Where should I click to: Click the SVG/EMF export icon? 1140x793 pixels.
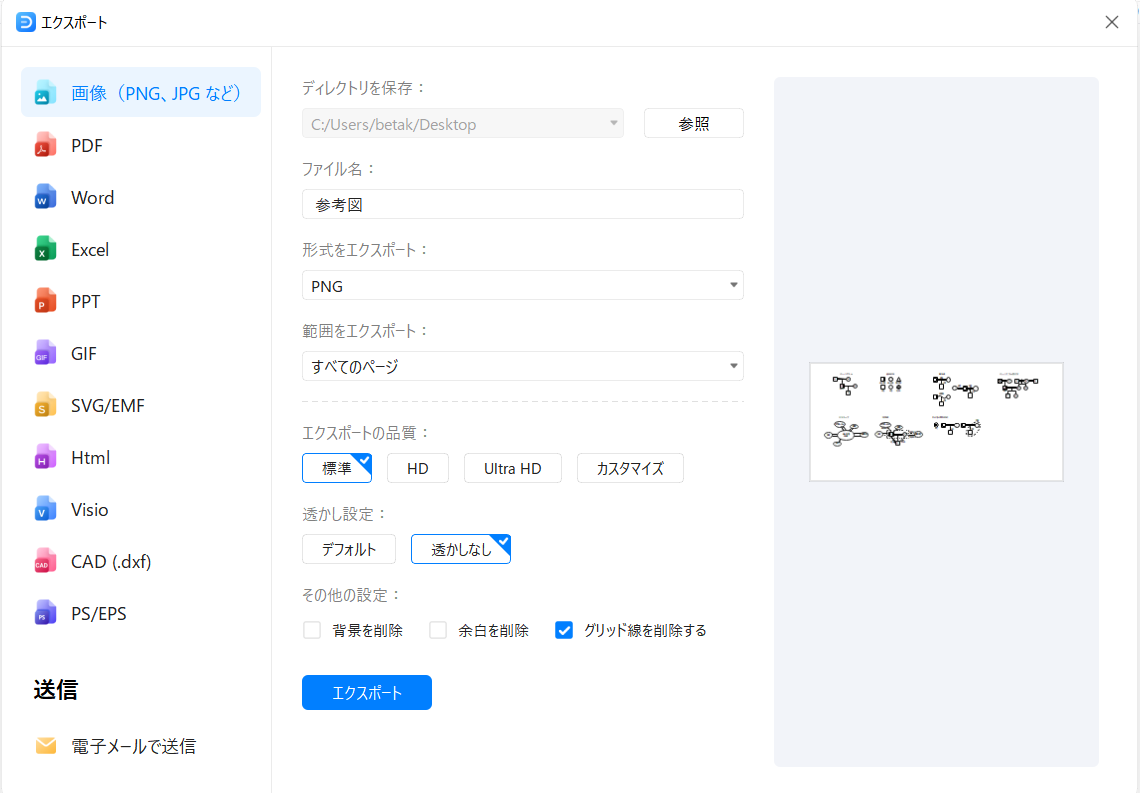[x=44, y=405]
